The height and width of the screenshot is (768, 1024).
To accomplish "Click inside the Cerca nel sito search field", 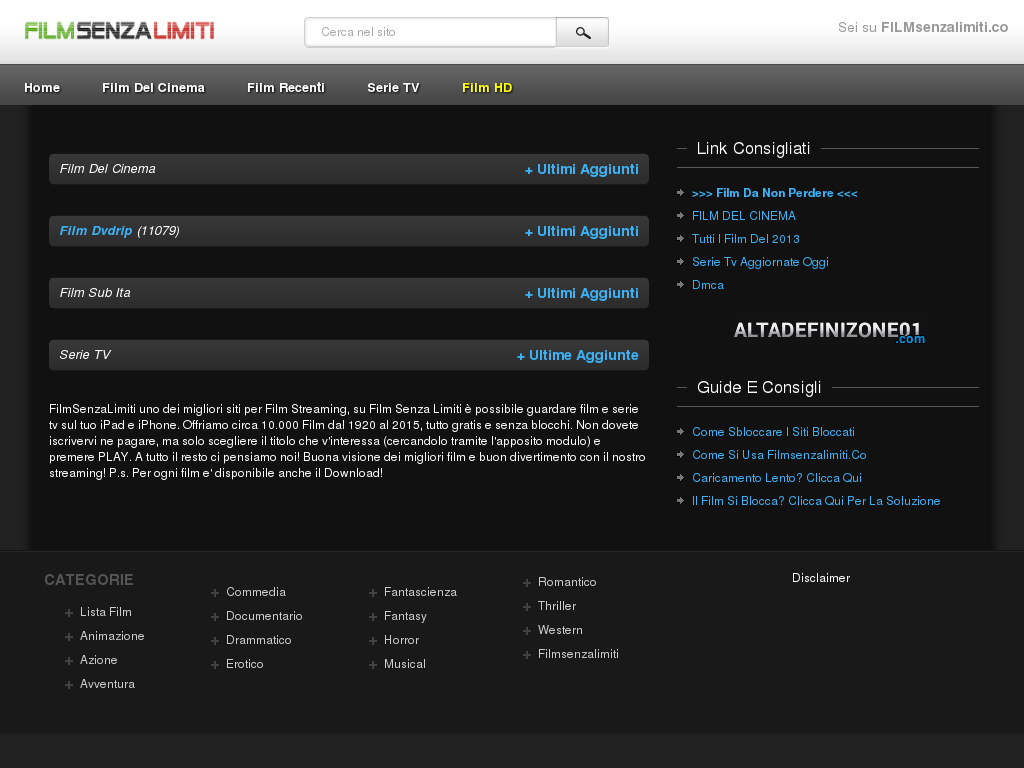I will coord(430,31).
